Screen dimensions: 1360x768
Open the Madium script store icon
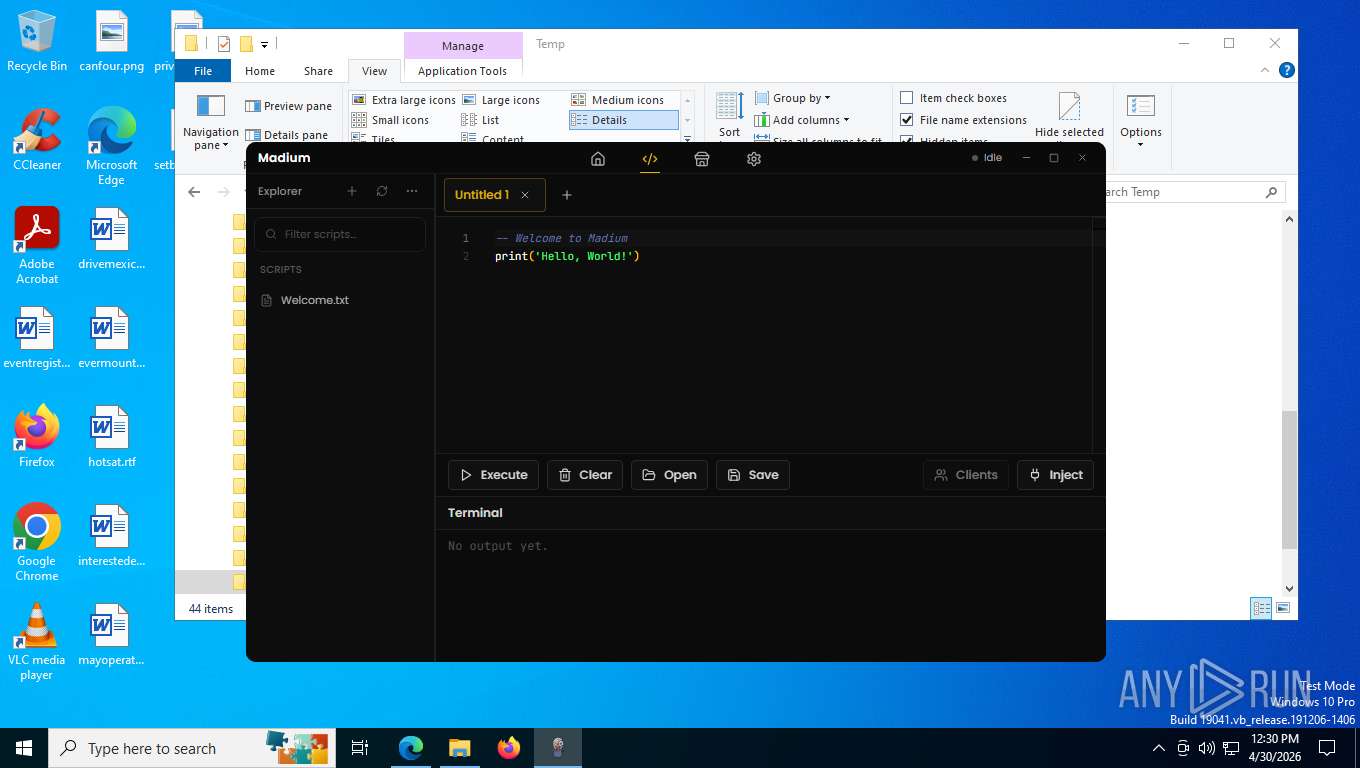(702, 158)
